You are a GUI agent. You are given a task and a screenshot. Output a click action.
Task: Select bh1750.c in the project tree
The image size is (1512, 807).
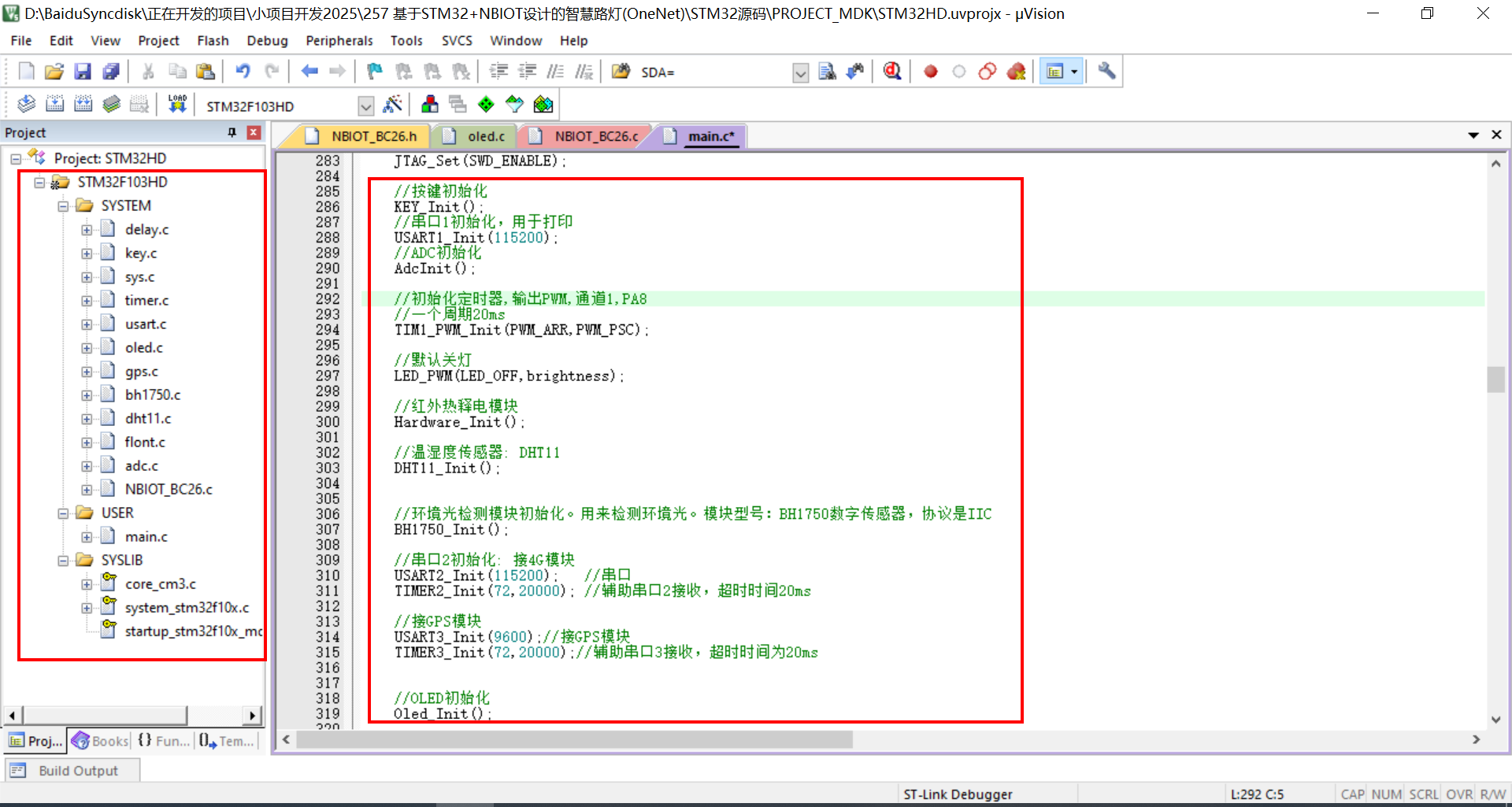pyautogui.click(x=152, y=395)
